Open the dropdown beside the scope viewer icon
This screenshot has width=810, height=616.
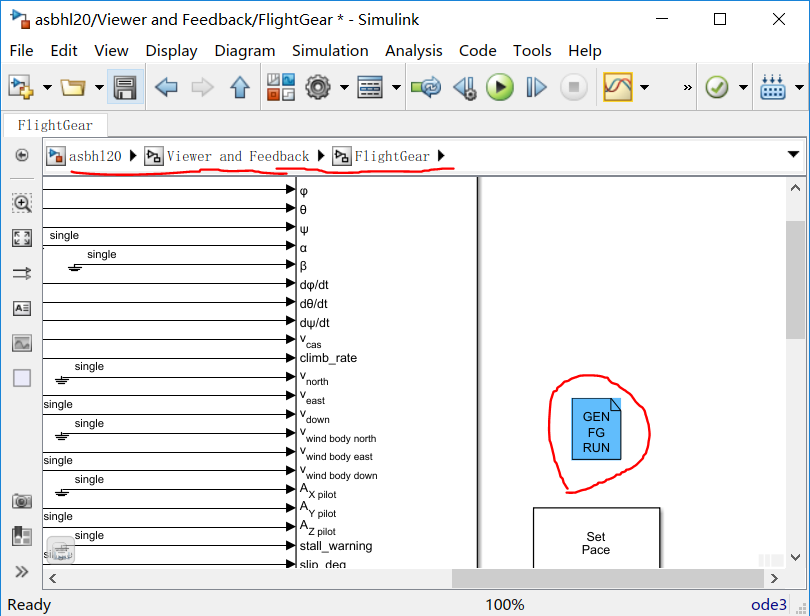(x=643, y=87)
